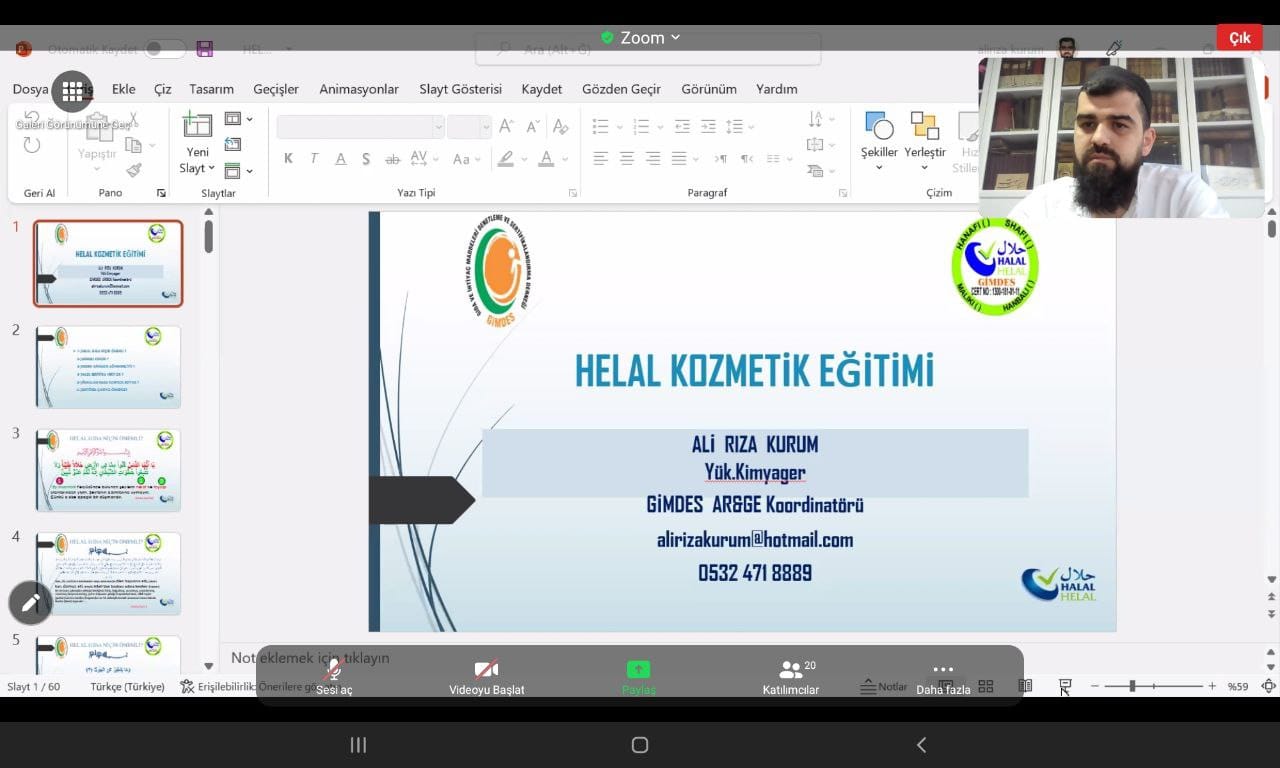
Task: Open the Daha fazla more options
Action: (943, 677)
